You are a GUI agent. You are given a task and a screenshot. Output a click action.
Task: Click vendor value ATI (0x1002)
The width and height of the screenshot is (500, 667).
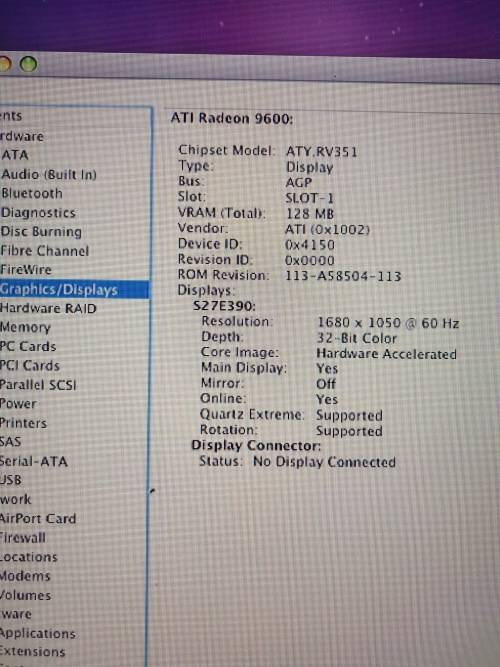[x=327, y=230]
